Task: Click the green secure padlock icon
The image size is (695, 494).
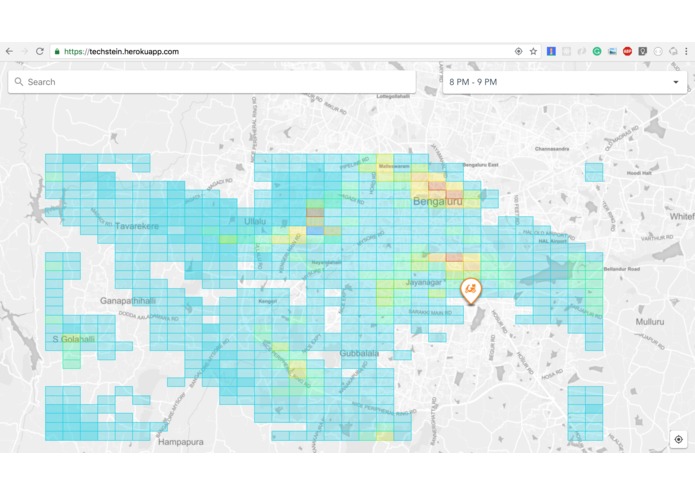Action: [x=57, y=51]
